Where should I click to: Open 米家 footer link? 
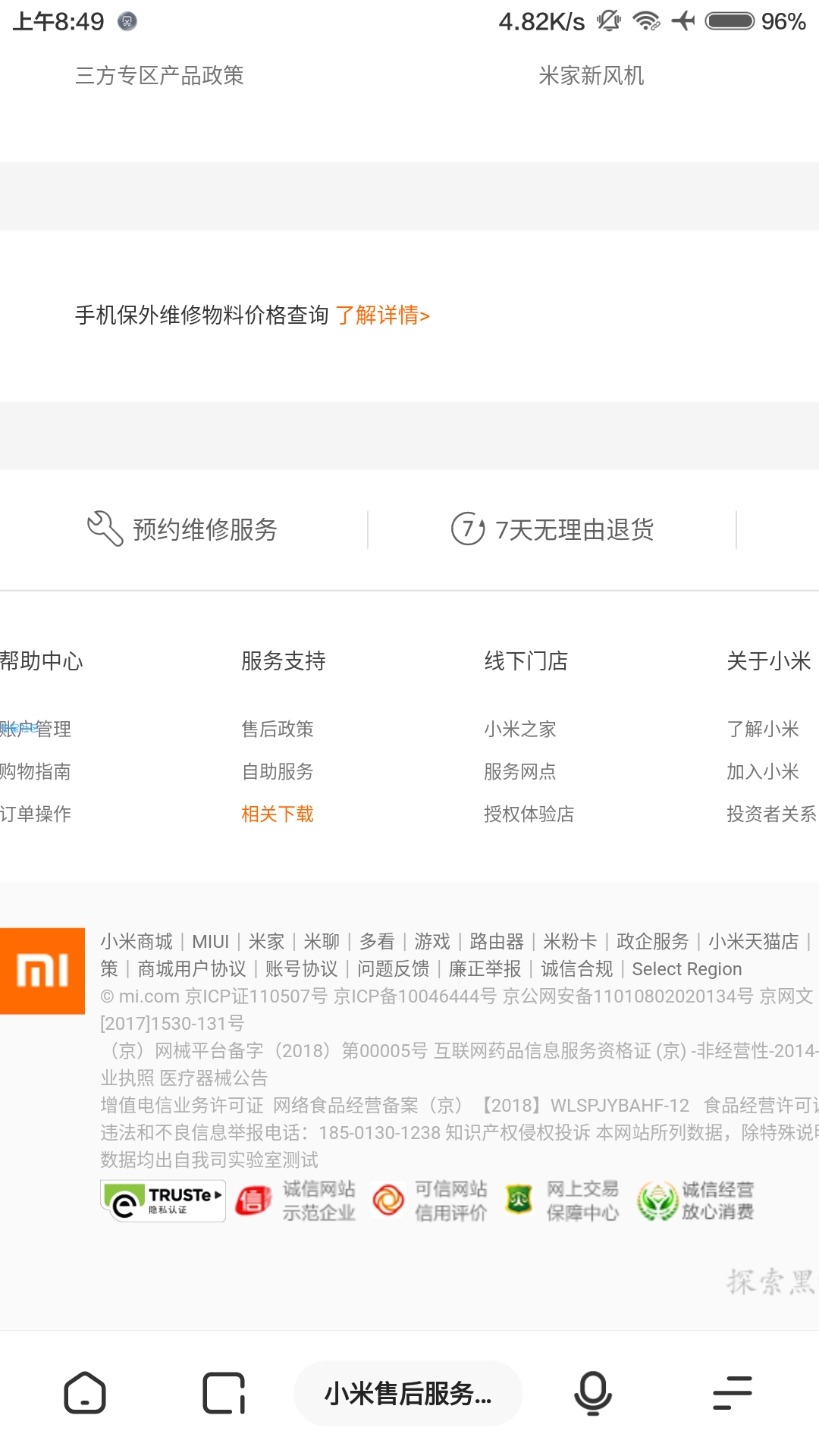point(266,941)
